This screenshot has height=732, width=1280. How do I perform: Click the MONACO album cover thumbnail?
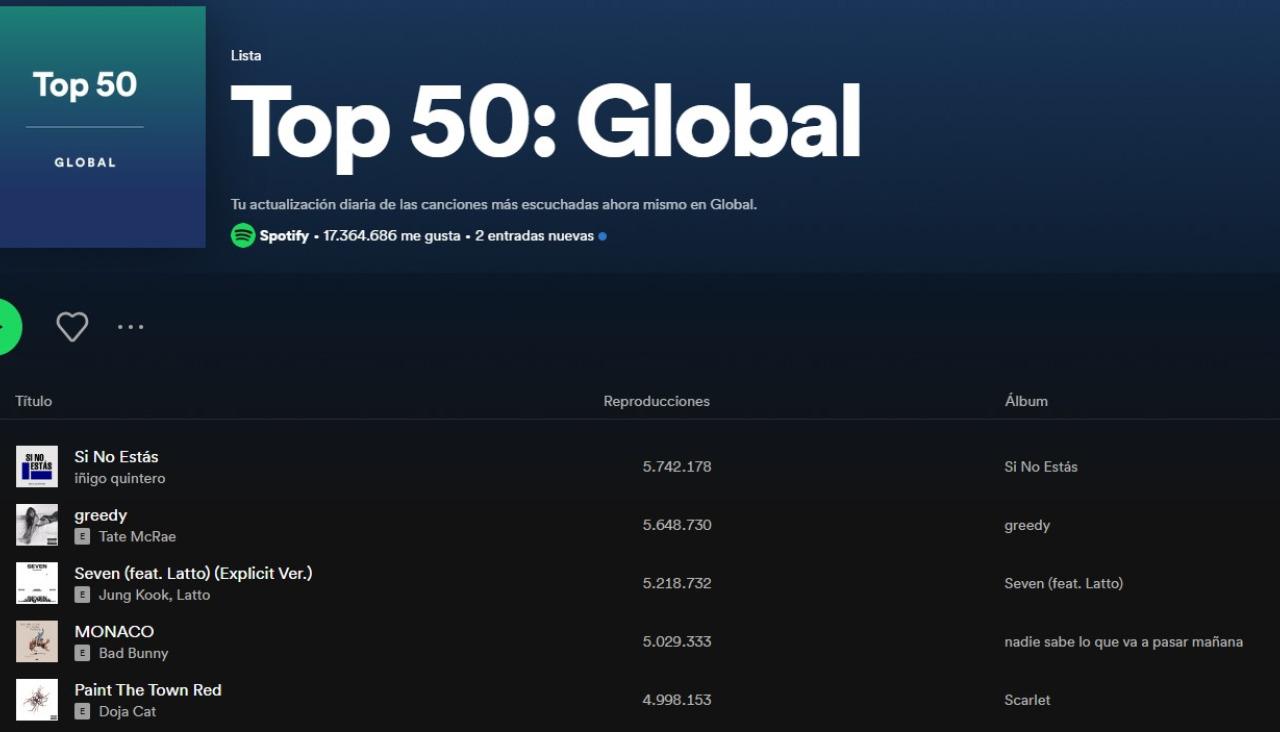pos(37,641)
